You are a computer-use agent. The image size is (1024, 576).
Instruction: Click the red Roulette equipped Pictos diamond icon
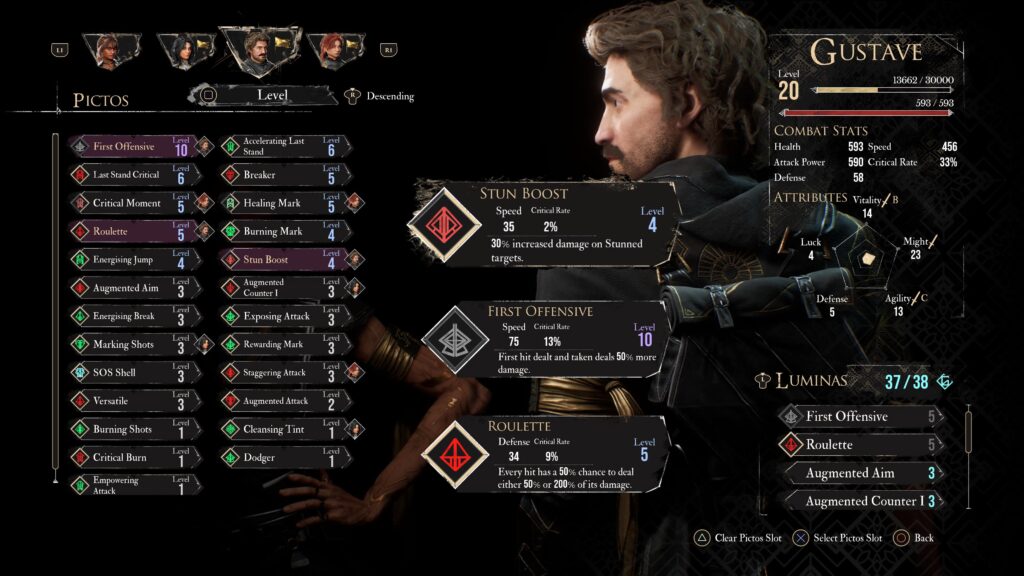pos(455,455)
